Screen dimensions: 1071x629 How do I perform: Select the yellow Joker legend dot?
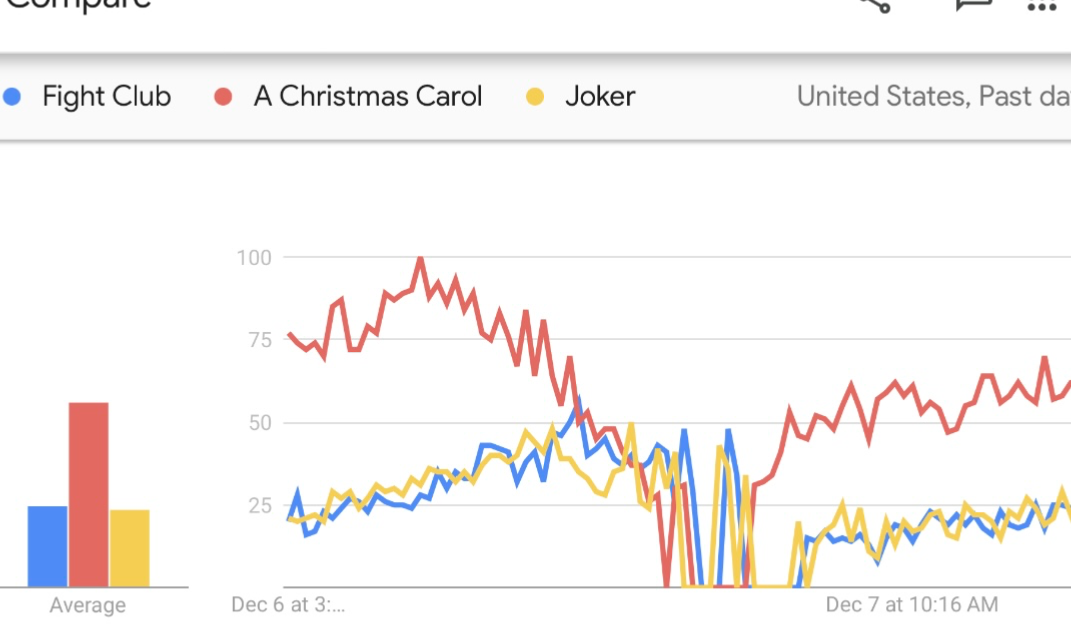click(x=535, y=96)
